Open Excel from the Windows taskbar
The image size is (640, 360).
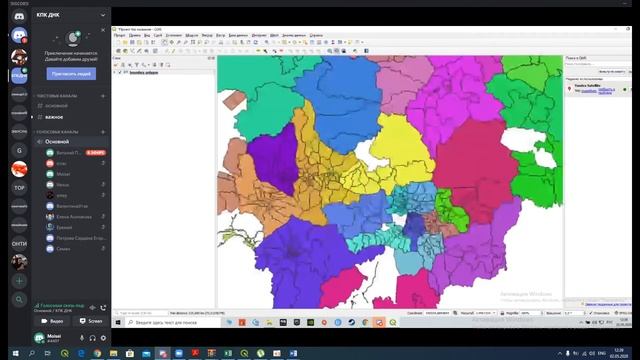pos(228,353)
